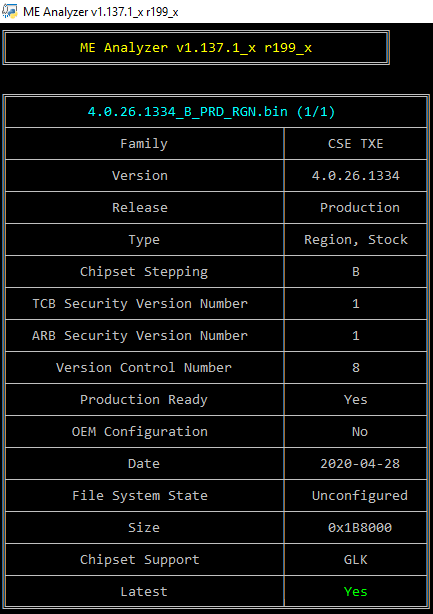This screenshot has width=433, height=614.
Task: Select the Chipset Stepping label
Action: point(144,272)
